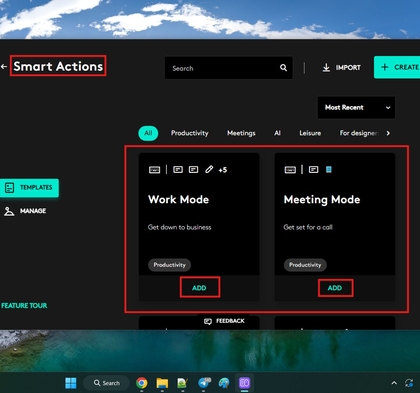Click the first window icon after Work Mode divider
420x393 pixels.
[x=178, y=170]
